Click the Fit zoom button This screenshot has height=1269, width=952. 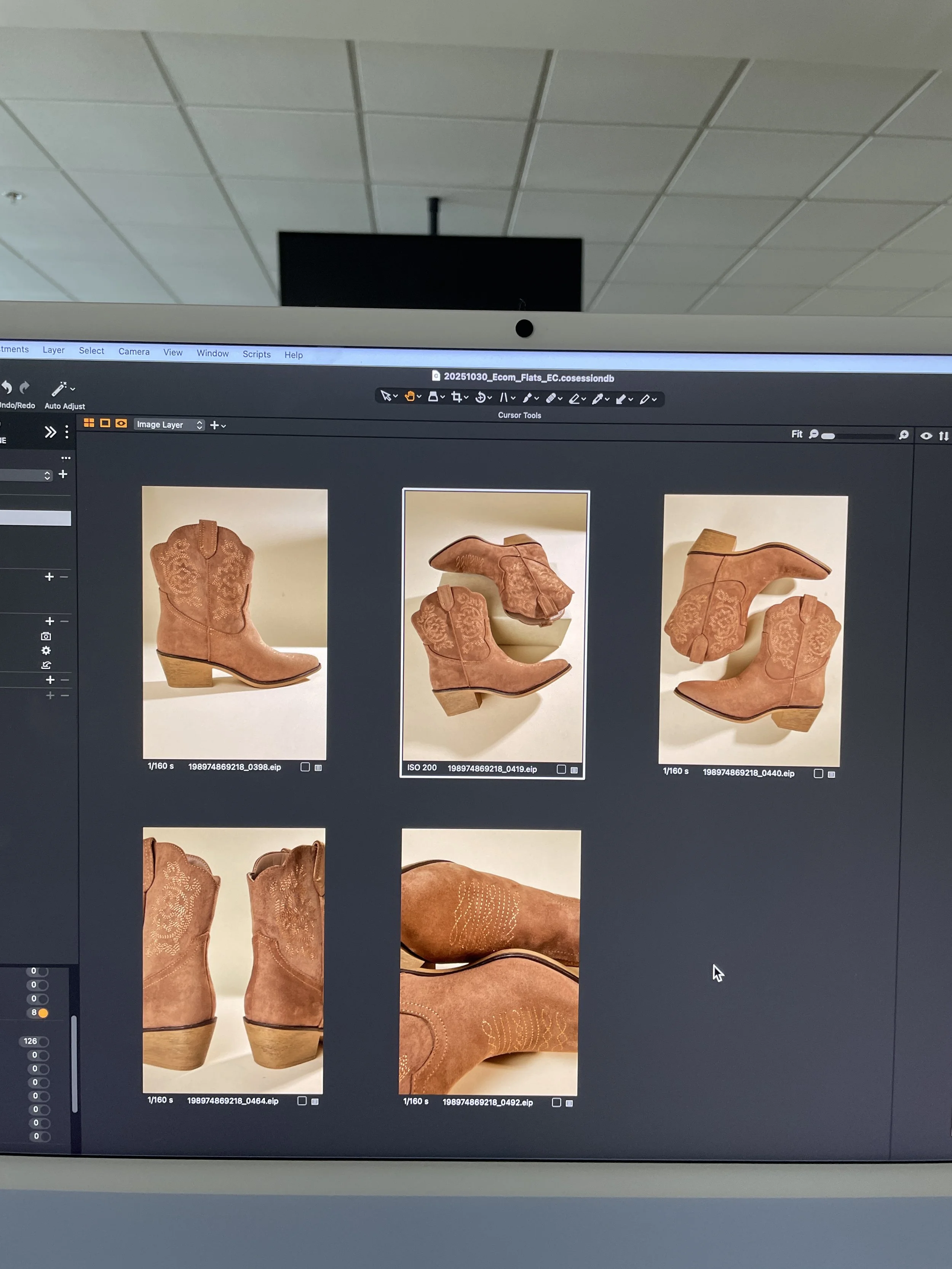797,434
